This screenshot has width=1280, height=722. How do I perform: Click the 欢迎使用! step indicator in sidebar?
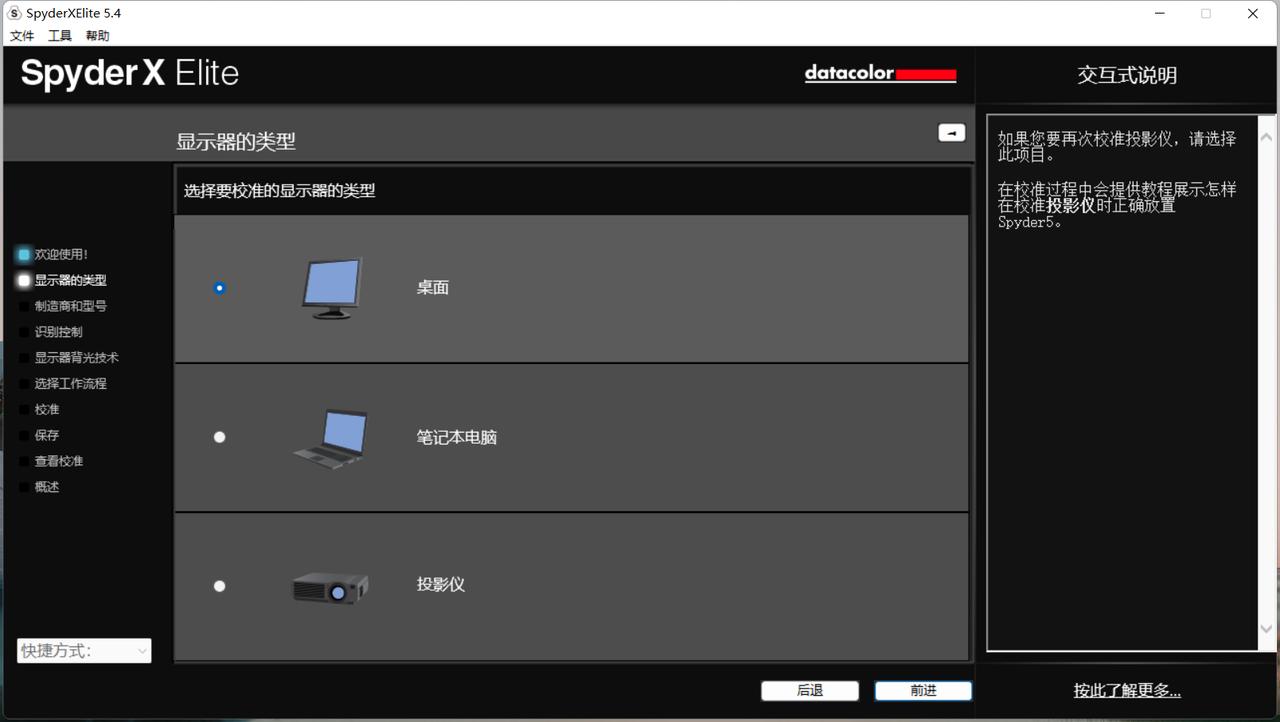coord(24,255)
